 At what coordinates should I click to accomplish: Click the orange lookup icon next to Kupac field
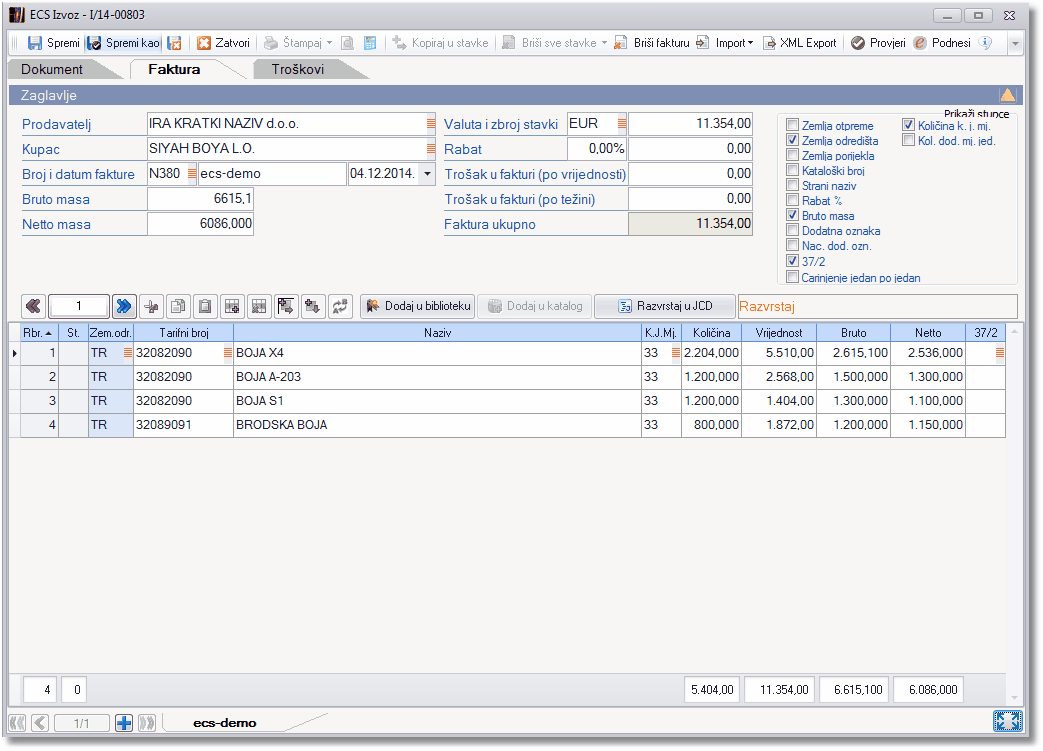coord(431,149)
